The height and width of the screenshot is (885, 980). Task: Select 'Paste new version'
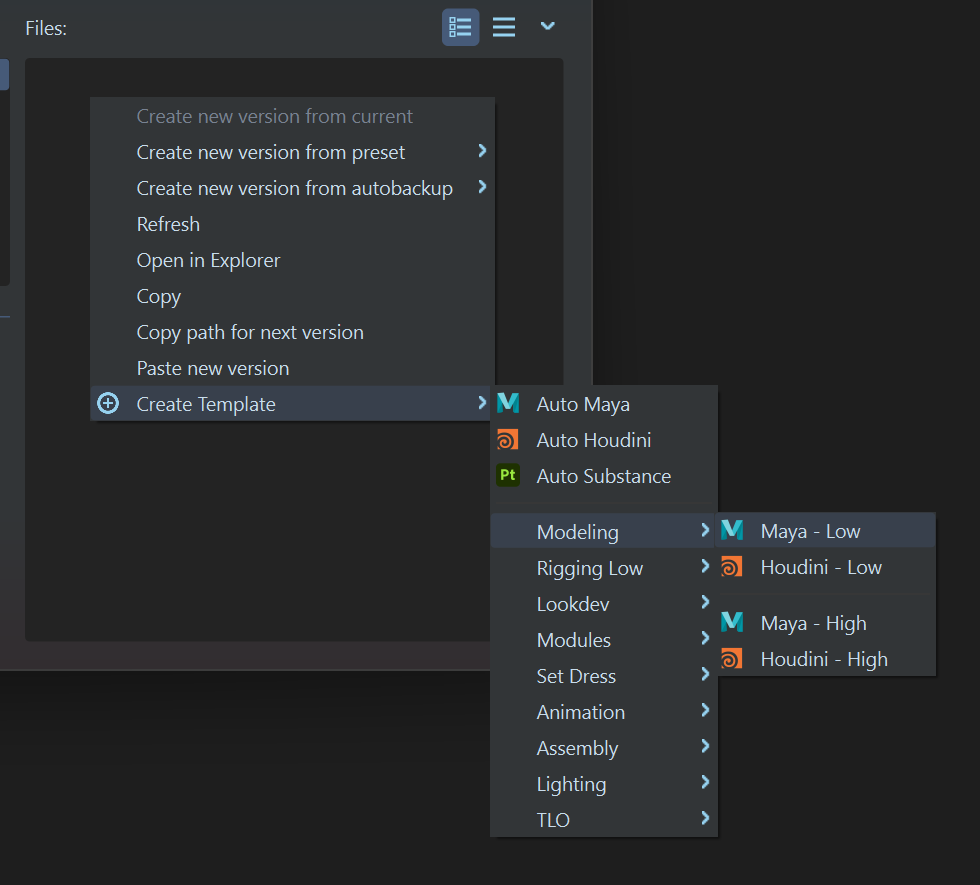[x=292, y=368]
